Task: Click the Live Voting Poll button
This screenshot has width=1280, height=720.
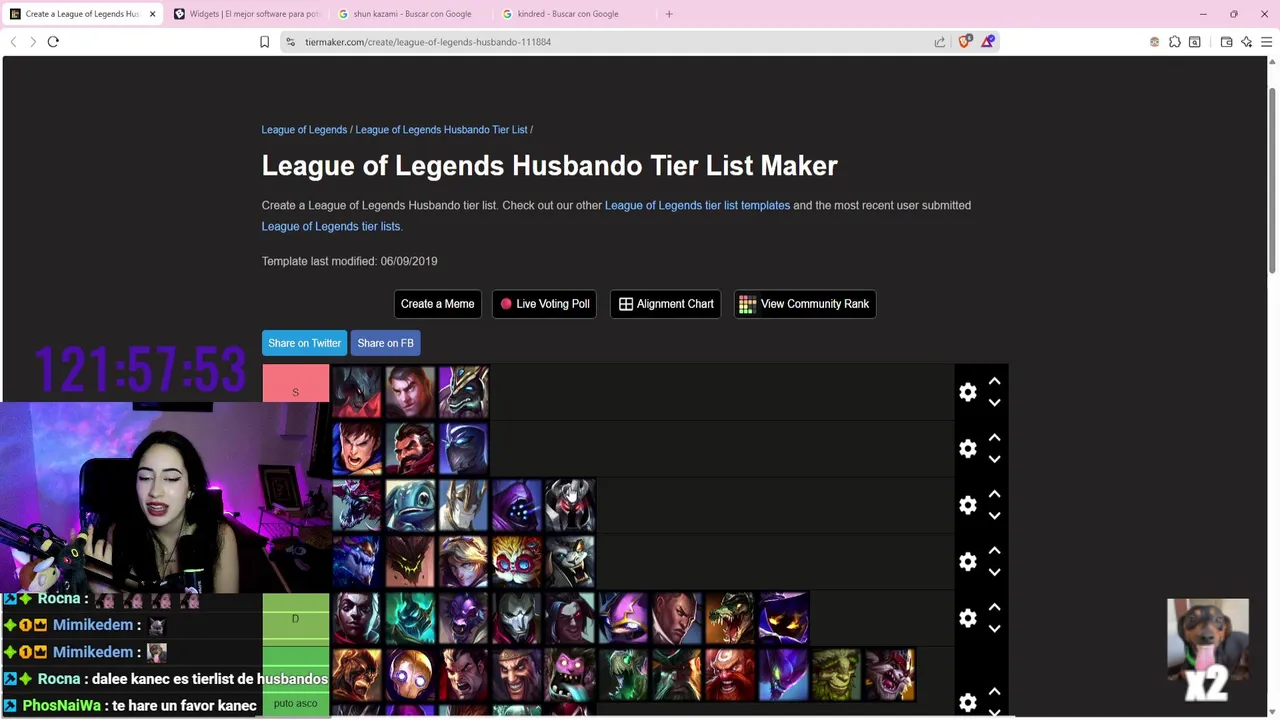Action: (x=544, y=304)
